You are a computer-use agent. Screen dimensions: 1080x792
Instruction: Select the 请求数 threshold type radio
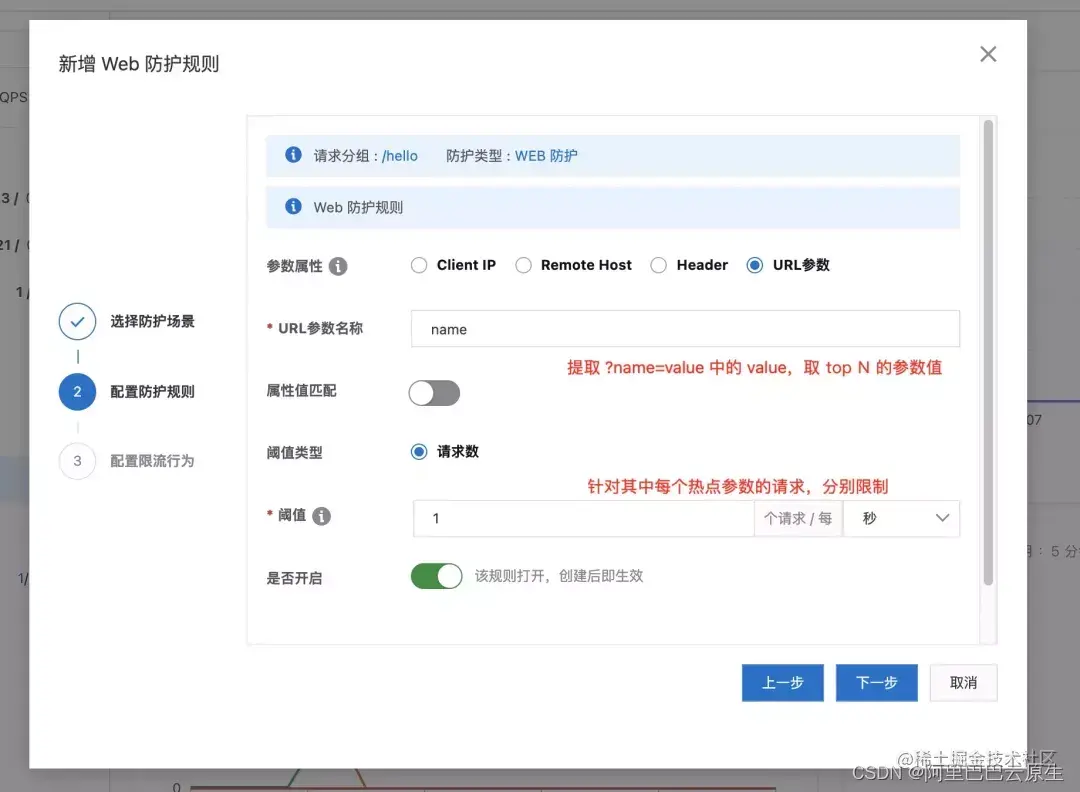419,451
